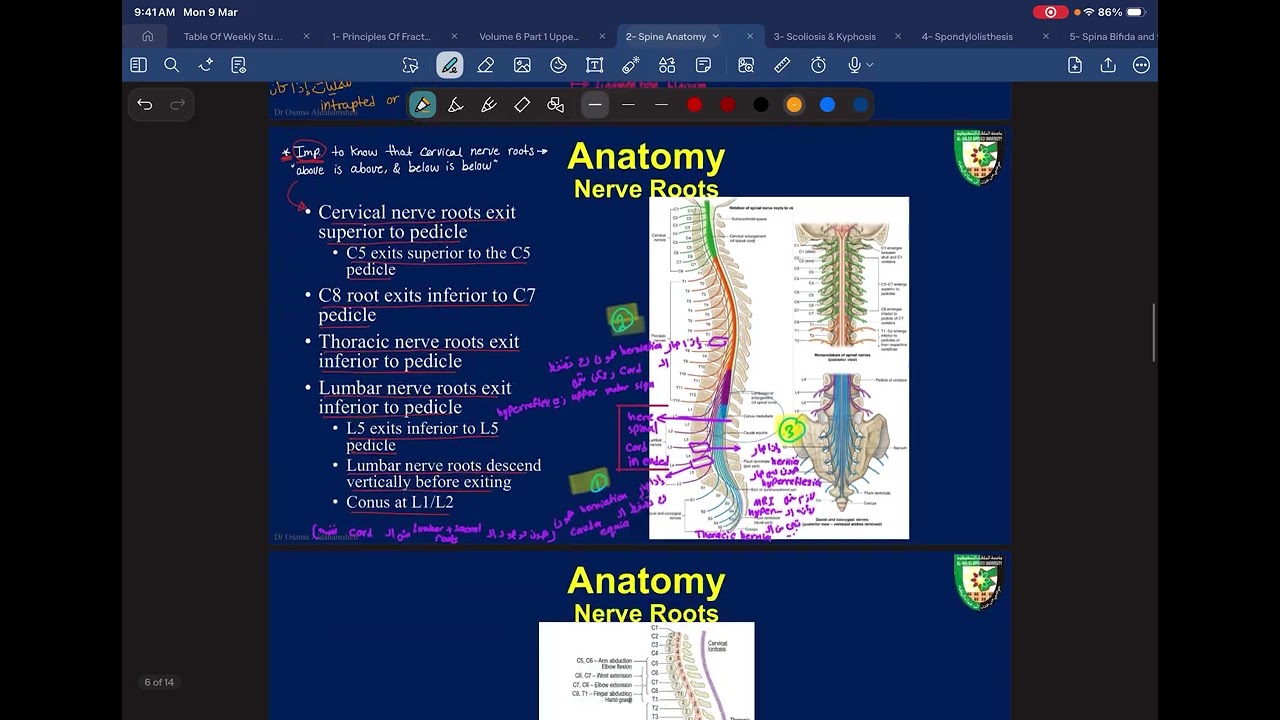Add a sticky note comment

click(703, 65)
